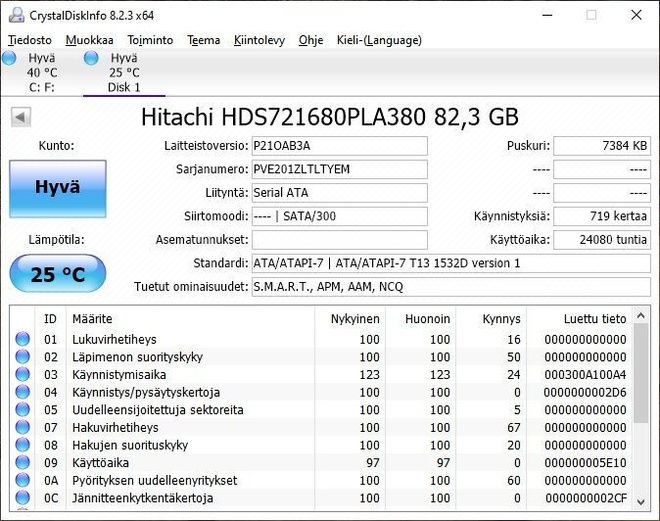The height and width of the screenshot is (521, 660).
Task: Switch to the Disk 1 tab
Action: (124, 72)
